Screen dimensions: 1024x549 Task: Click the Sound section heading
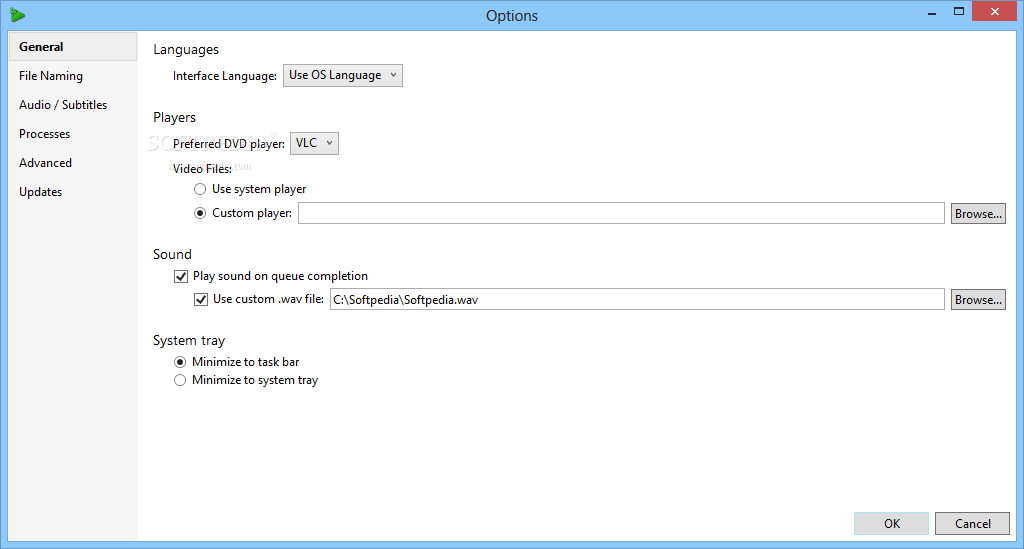click(x=172, y=255)
